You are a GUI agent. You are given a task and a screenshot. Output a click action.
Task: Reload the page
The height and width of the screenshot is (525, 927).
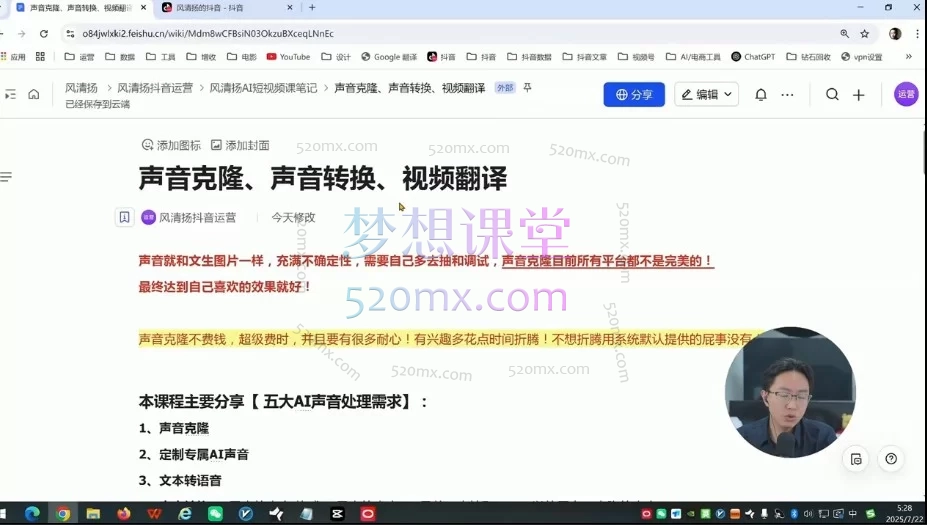coord(44,34)
